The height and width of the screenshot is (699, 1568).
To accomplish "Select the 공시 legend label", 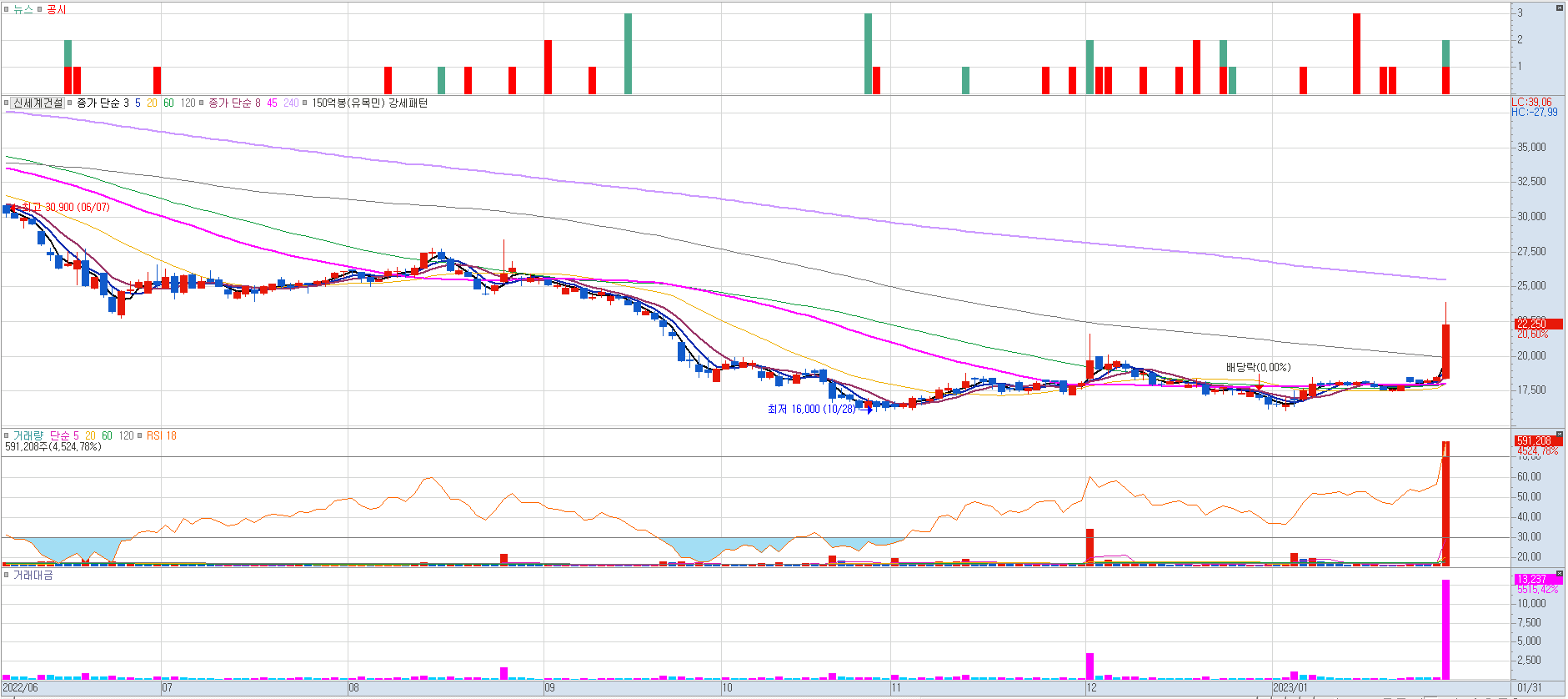I will 56,9.
